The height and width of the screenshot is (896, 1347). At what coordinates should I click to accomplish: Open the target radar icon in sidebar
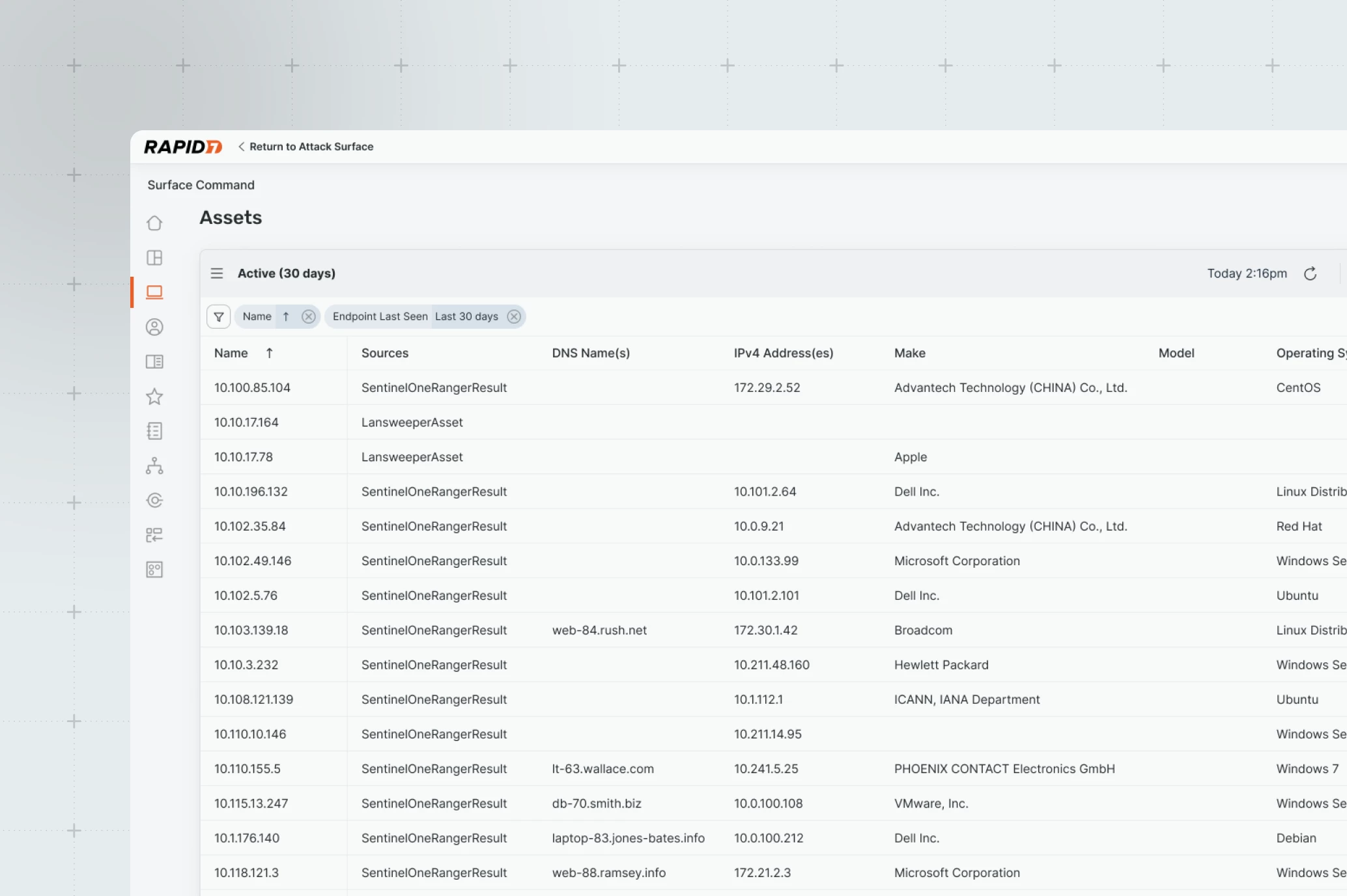pyautogui.click(x=154, y=500)
